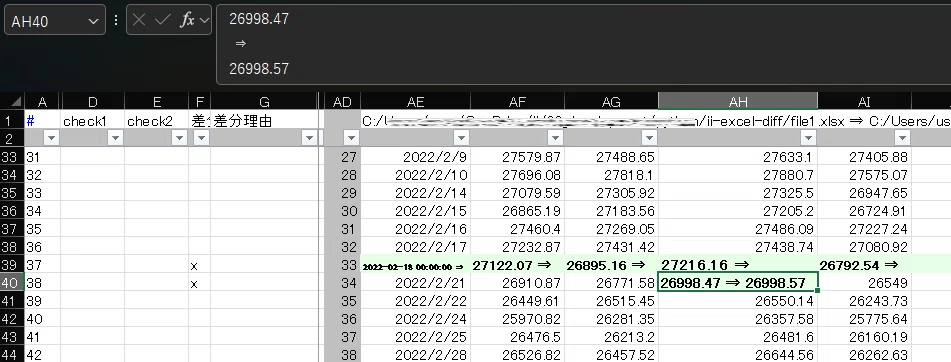951x362 pixels.
Task: Select row header 1
Action: (12, 120)
